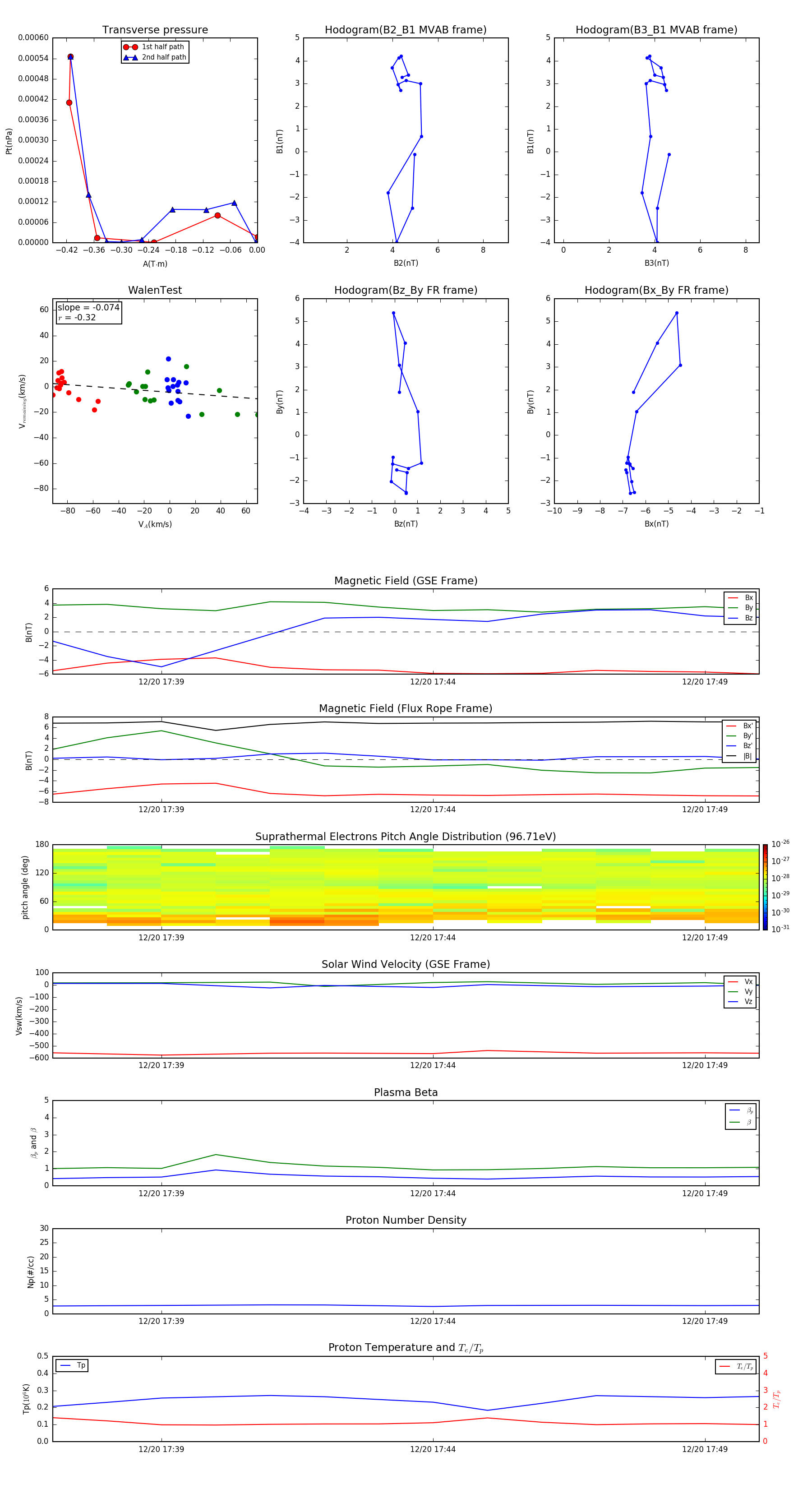812x1489 pixels.
Task: Select the By entry in GSE magnetic field legend
Action: 740,607
